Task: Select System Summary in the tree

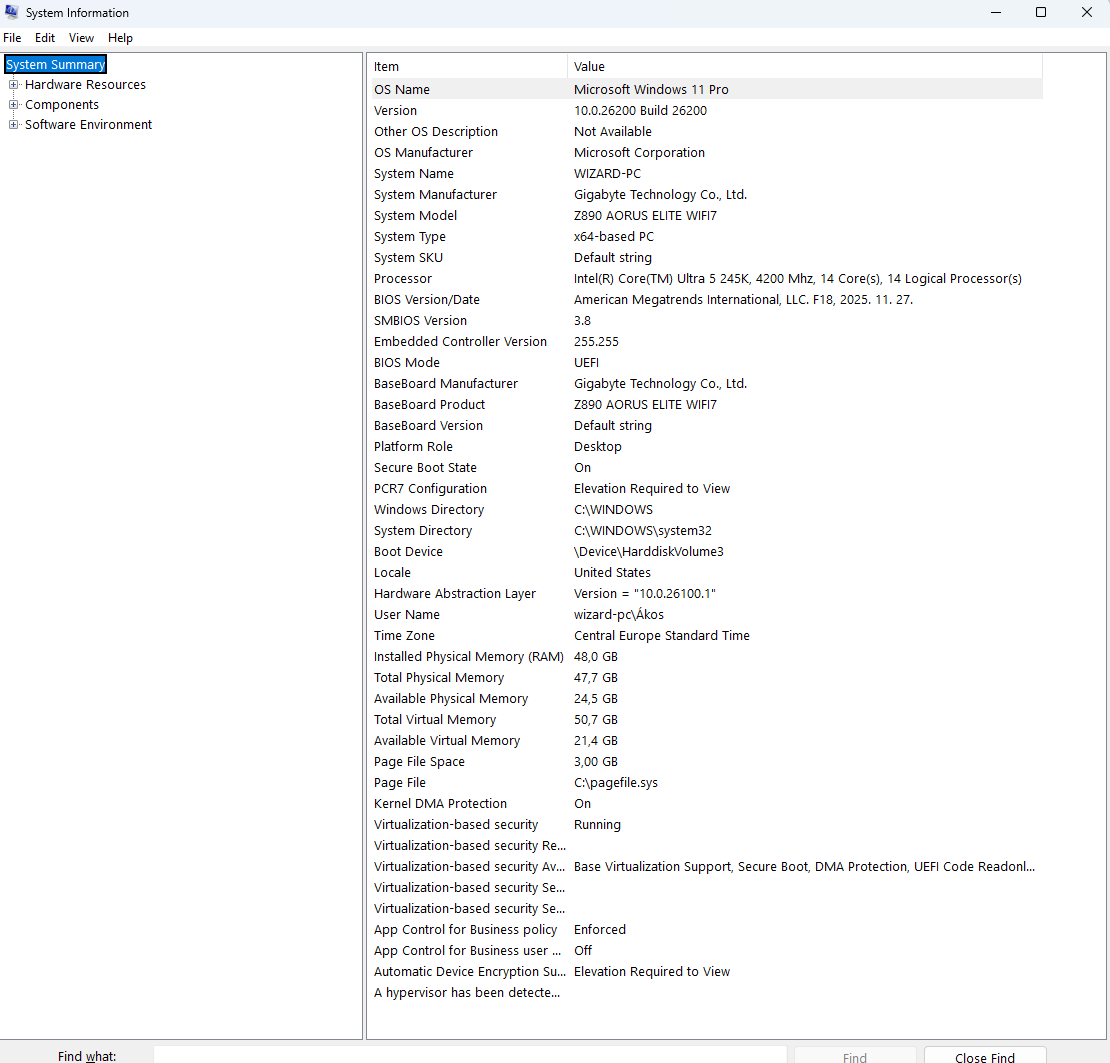Action: [55, 64]
